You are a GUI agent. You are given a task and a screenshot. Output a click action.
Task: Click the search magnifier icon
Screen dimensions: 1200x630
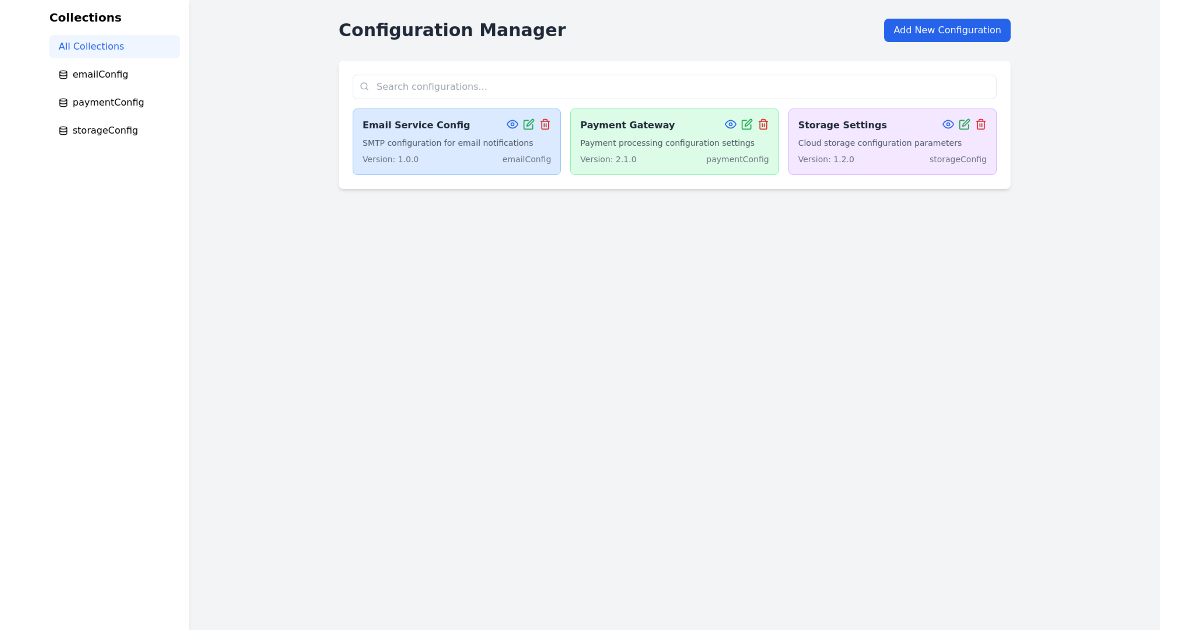363,86
